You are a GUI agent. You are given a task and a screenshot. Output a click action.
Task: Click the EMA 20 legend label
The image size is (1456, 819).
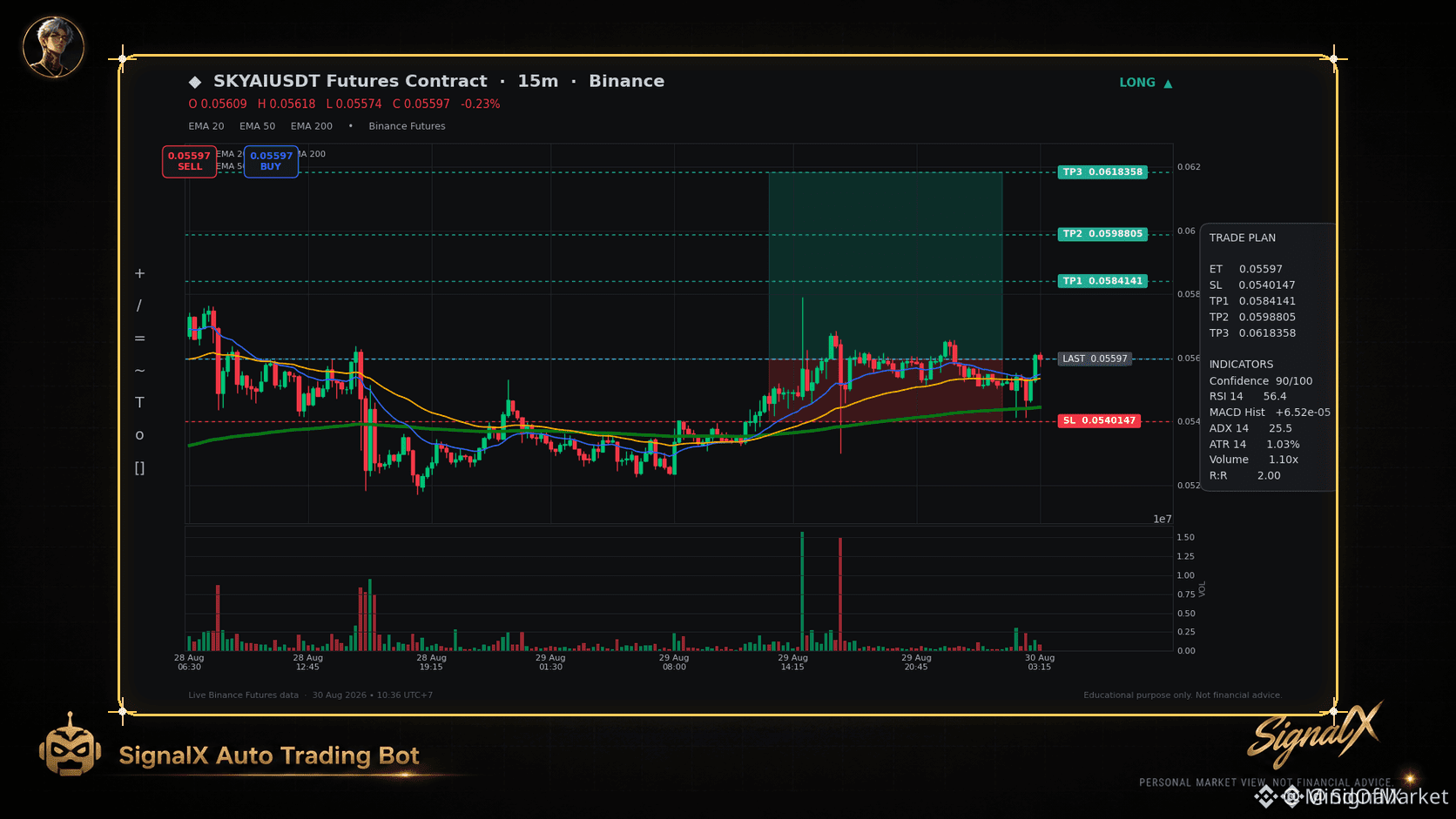pos(206,126)
